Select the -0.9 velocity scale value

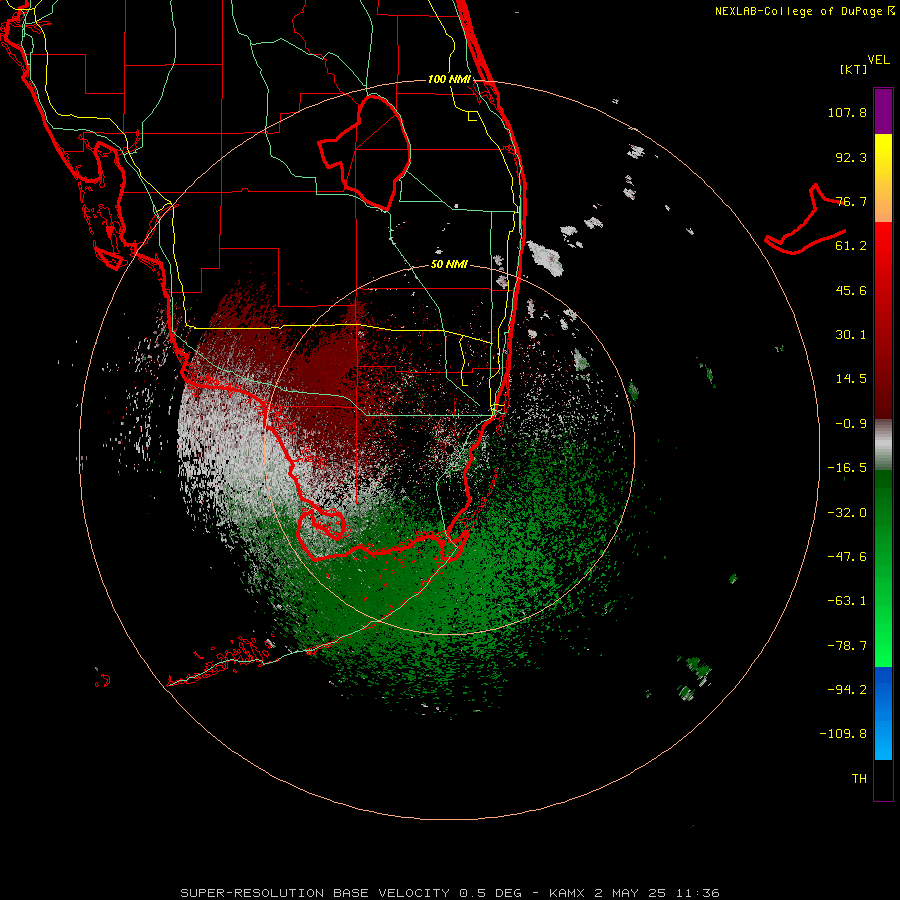(x=851, y=424)
